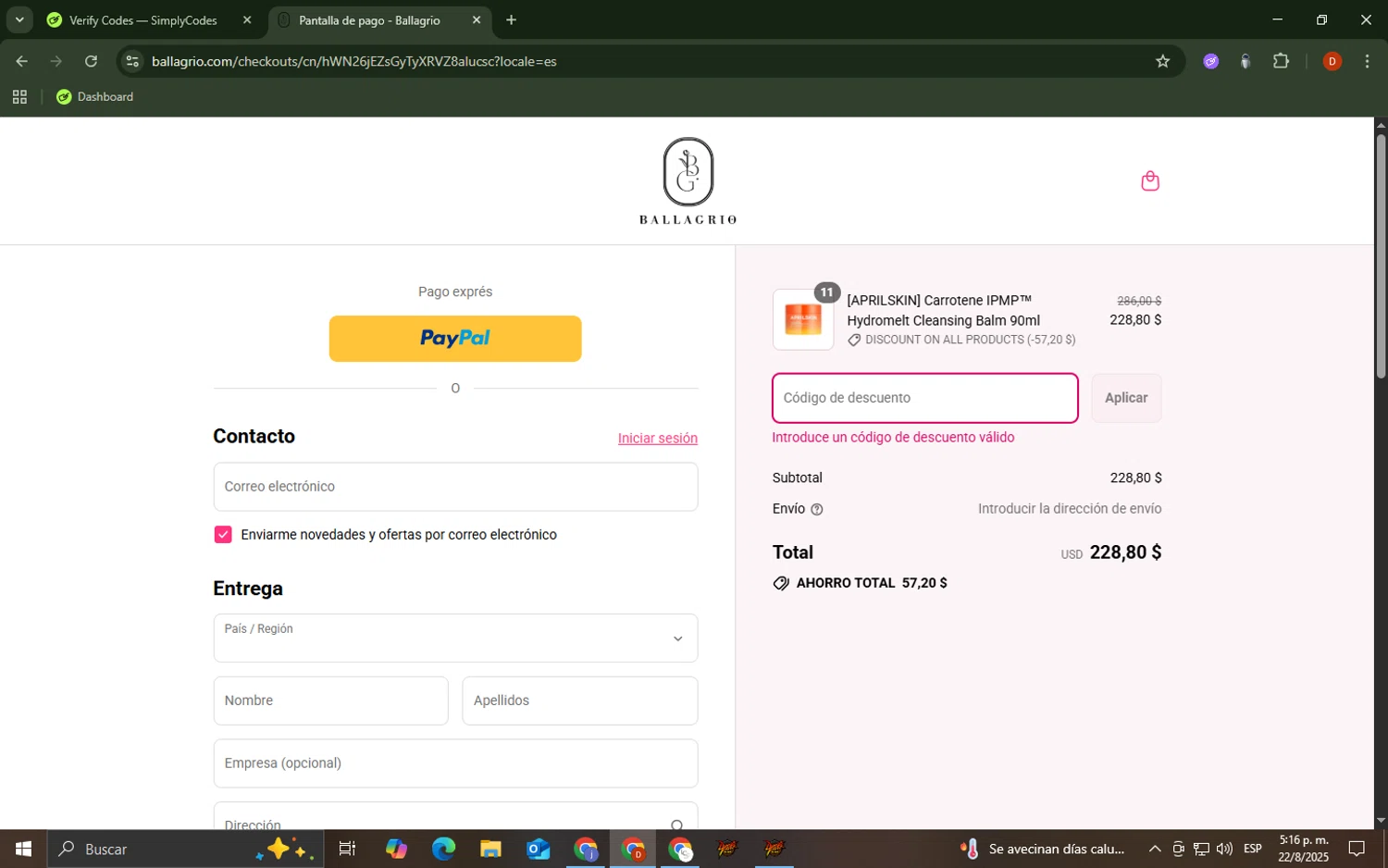Screen dimensions: 1388x868
Task: Click product name Carrotene Cleansing Balm
Action: pos(943,311)
